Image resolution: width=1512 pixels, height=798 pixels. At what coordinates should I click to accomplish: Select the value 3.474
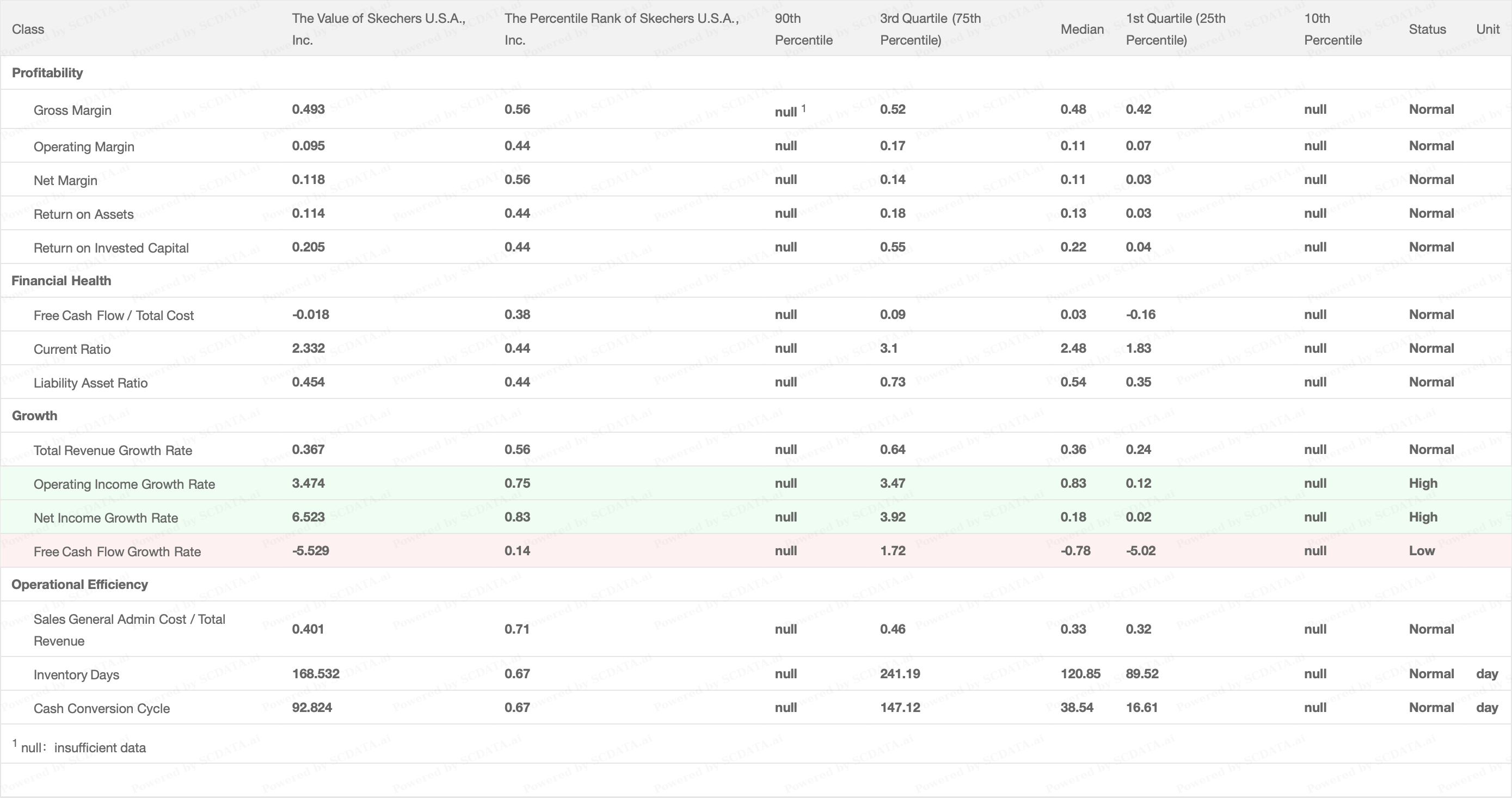pyautogui.click(x=308, y=483)
